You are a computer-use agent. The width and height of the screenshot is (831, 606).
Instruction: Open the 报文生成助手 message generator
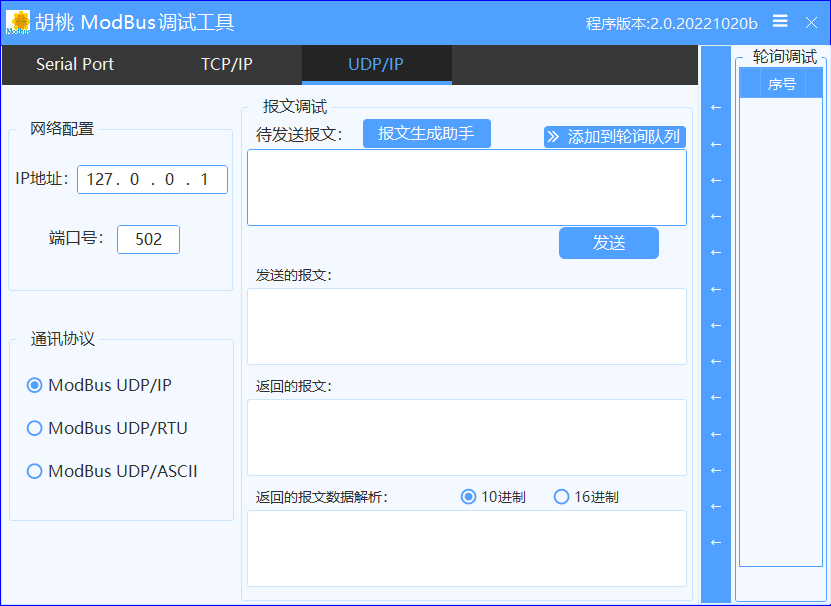(426, 133)
